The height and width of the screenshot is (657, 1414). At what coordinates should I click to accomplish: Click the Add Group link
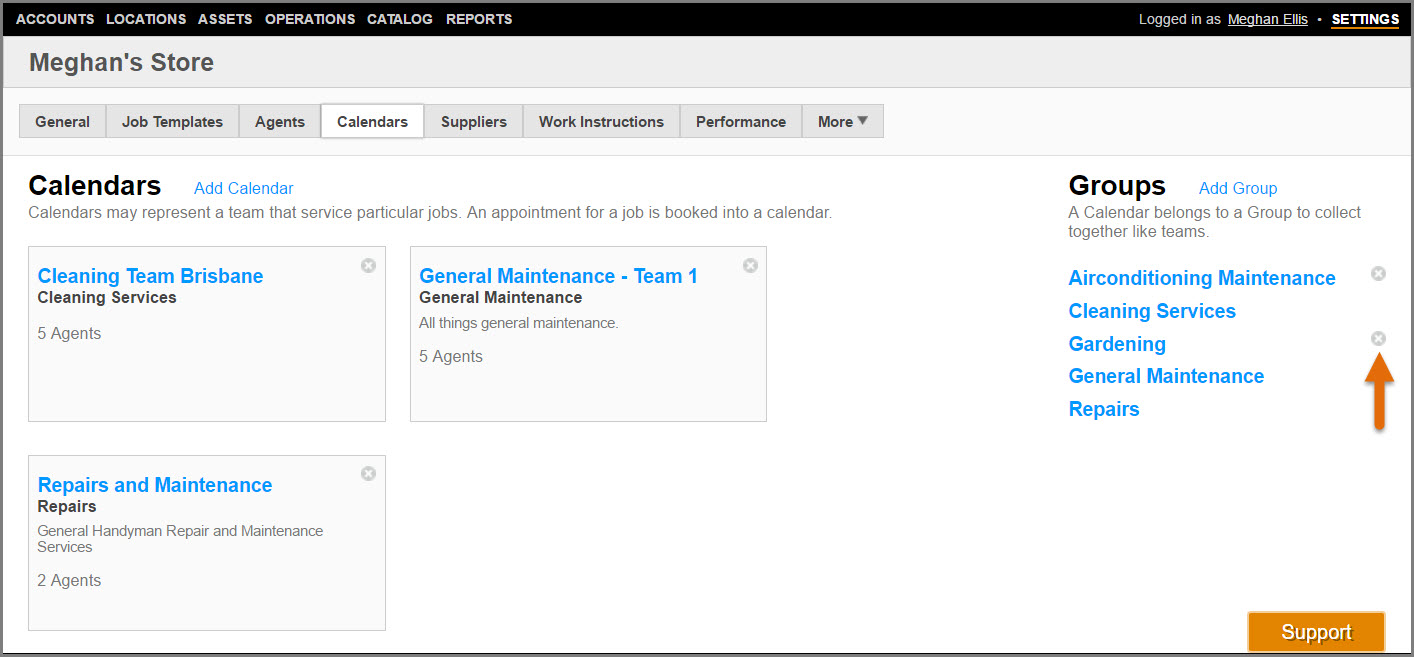[x=1237, y=188]
